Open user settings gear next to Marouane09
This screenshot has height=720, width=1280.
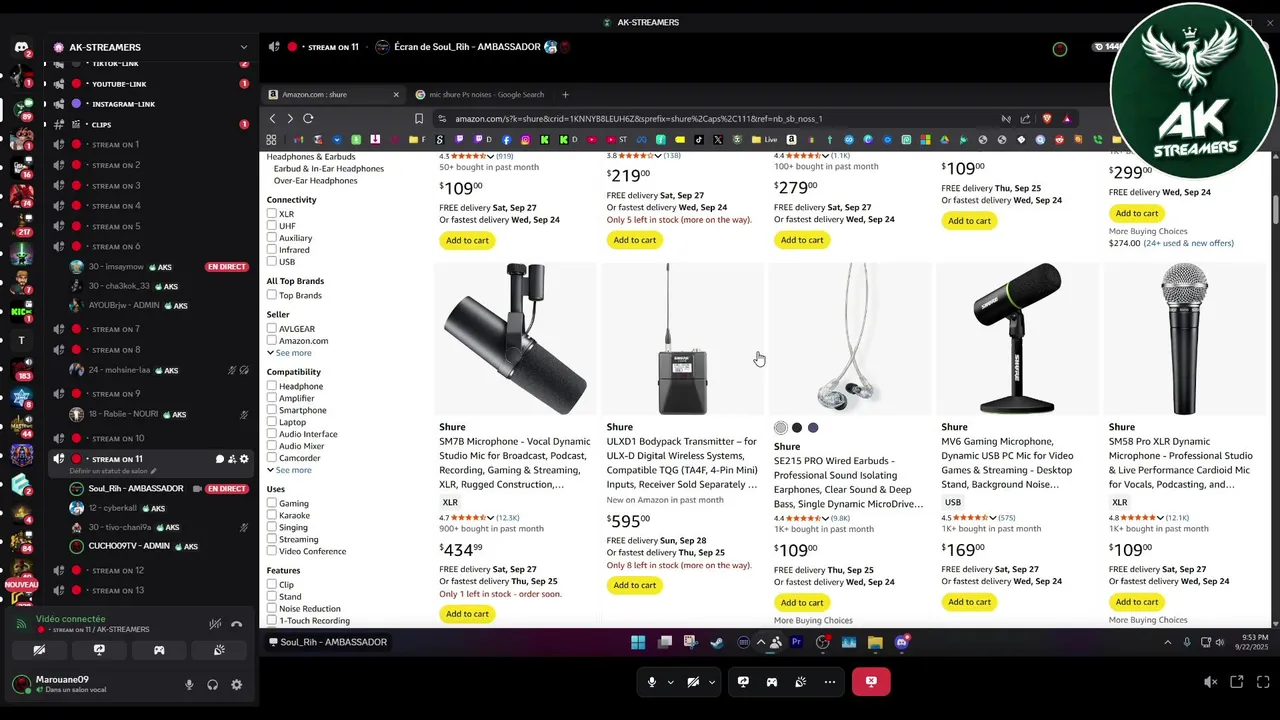pyautogui.click(x=236, y=685)
